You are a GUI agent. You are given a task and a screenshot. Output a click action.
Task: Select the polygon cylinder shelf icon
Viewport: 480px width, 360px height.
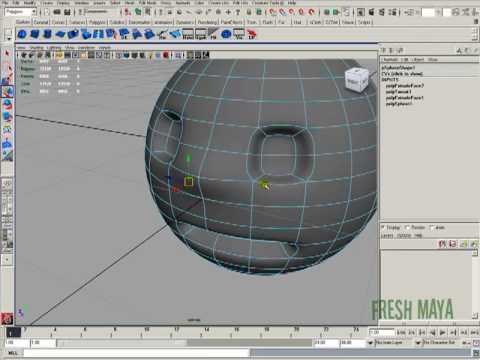click(x=47, y=34)
